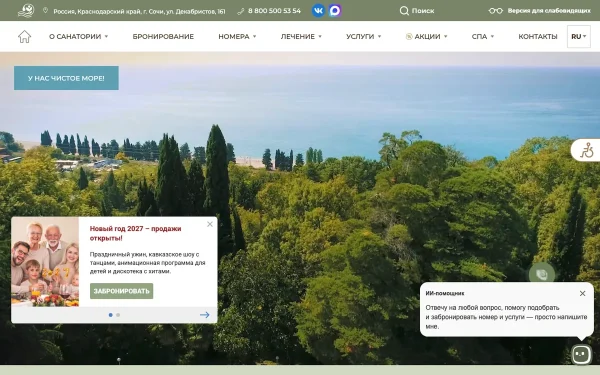
Task: Go to the home page via the house icon
Action: (24, 37)
